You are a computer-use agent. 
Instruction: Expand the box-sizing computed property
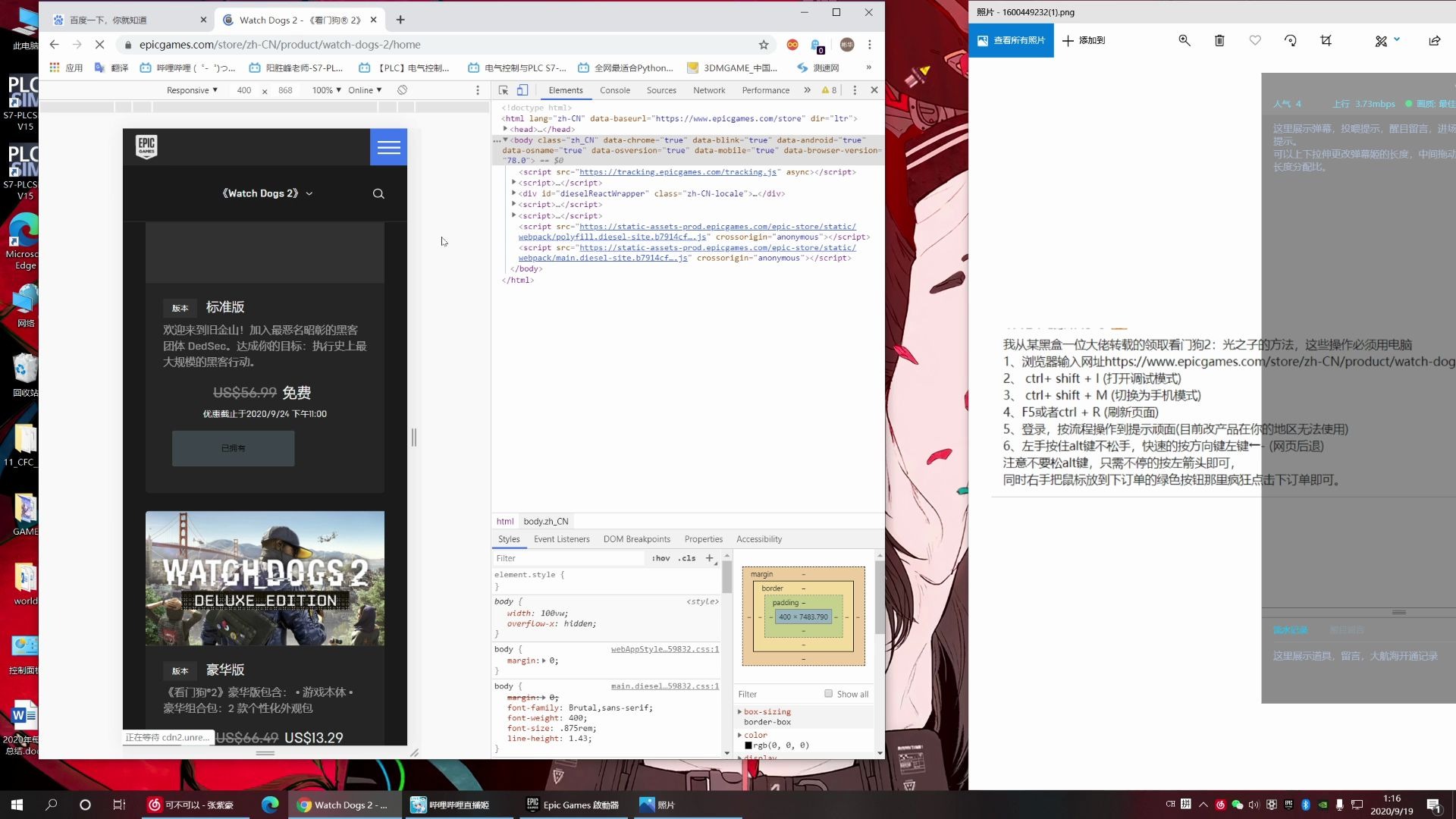pos(739,712)
